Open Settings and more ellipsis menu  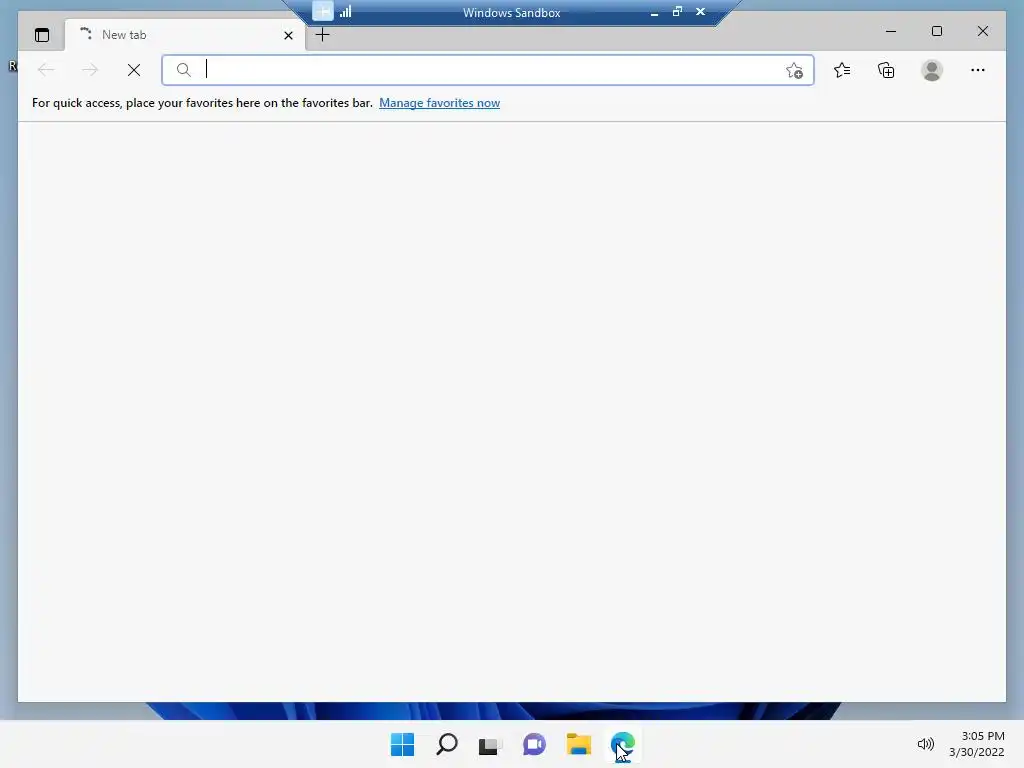pos(978,70)
